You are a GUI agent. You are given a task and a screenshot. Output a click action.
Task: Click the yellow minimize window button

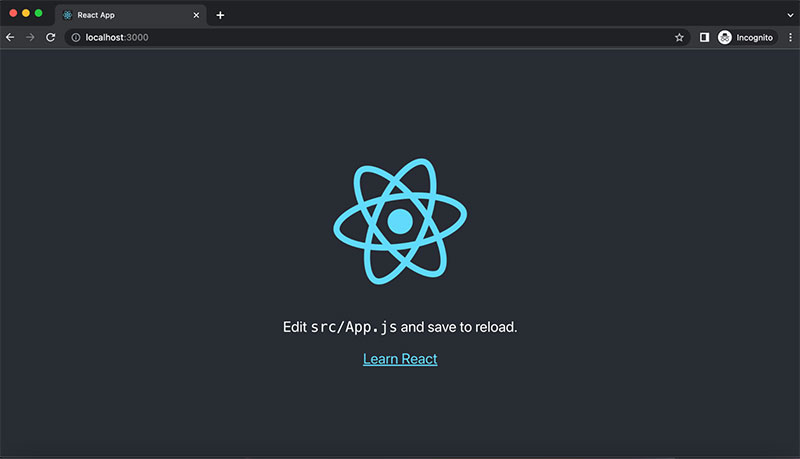tap(26, 13)
